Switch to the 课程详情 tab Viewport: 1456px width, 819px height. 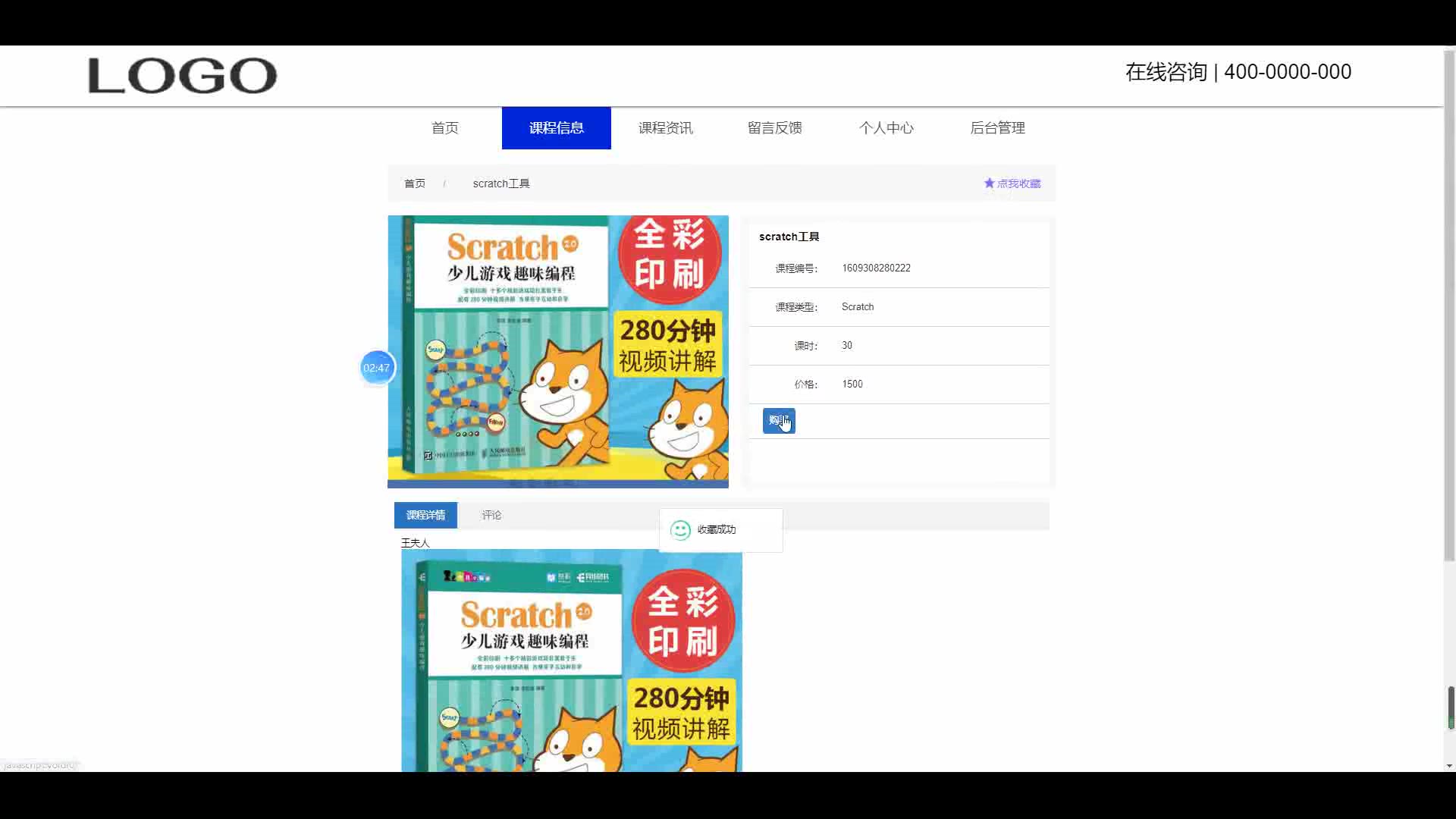pyautogui.click(x=425, y=515)
